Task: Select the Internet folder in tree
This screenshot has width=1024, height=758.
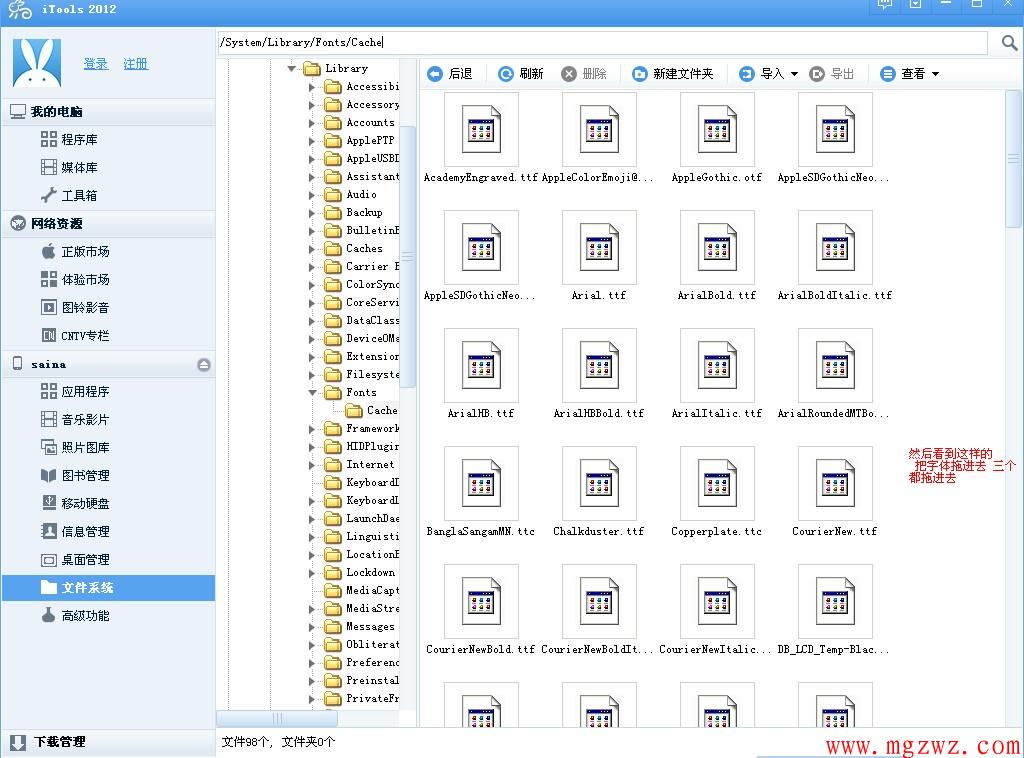Action: click(360, 464)
